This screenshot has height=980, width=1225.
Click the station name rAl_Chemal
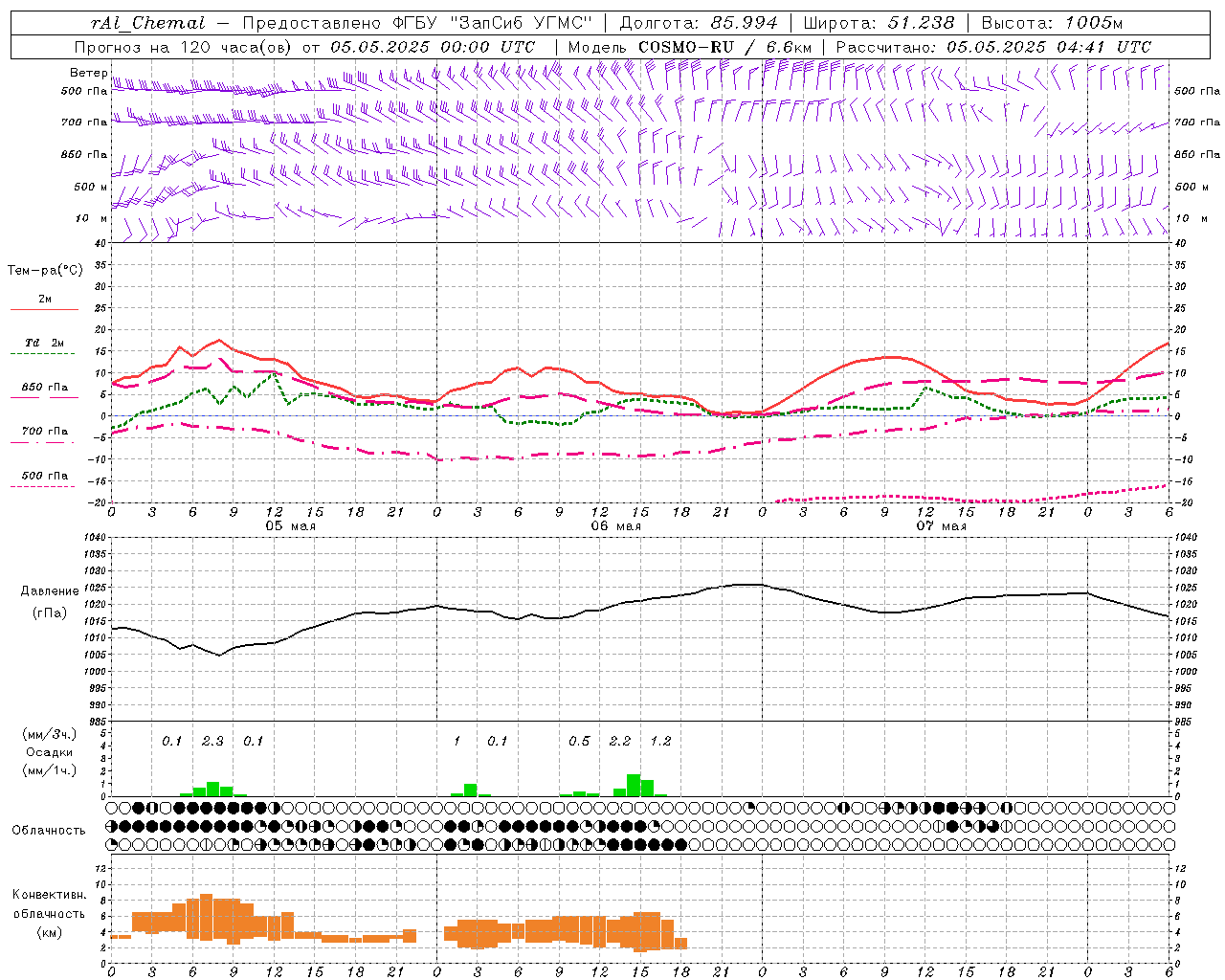[147, 23]
